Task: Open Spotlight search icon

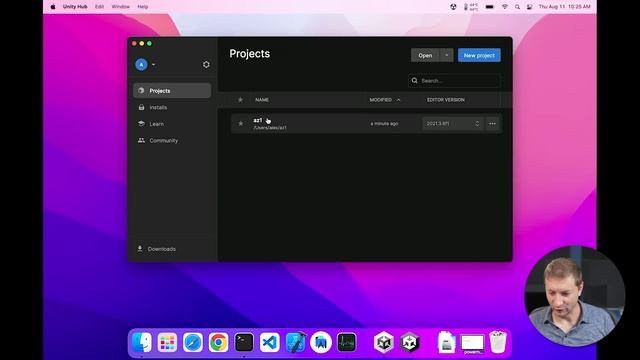Action: pos(517,7)
